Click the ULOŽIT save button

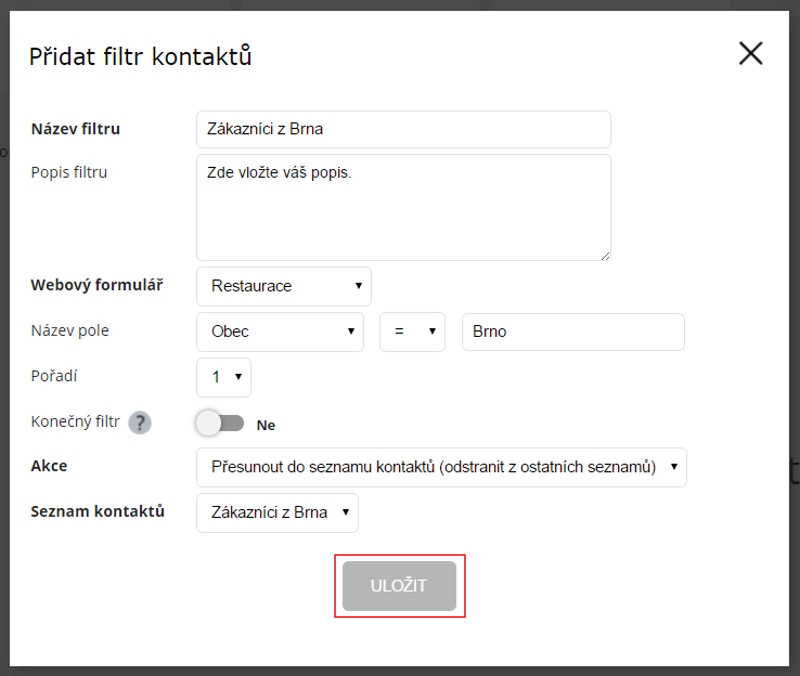point(399,586)
